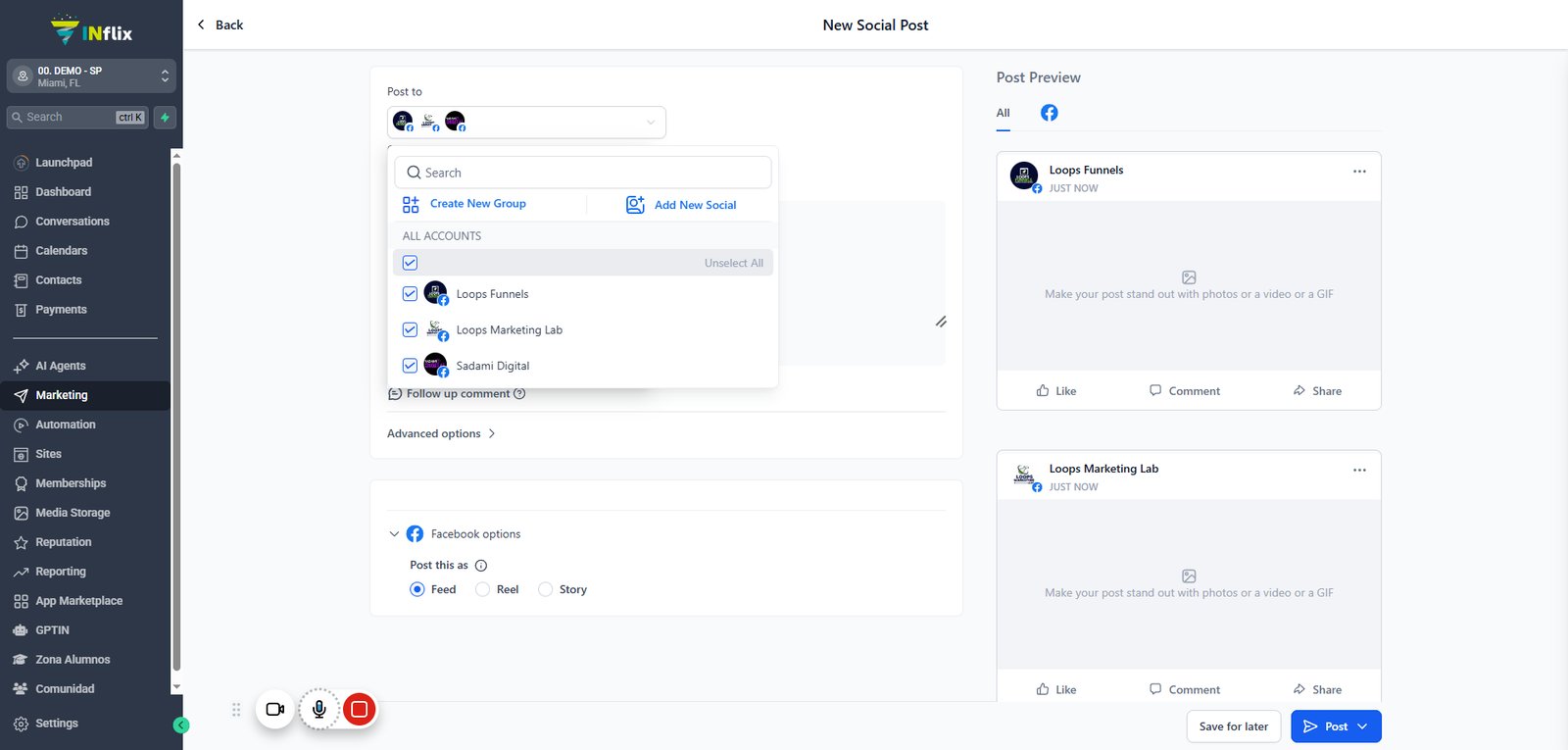
Task: Expand Advanced options
Action: [x=441, y=434]
